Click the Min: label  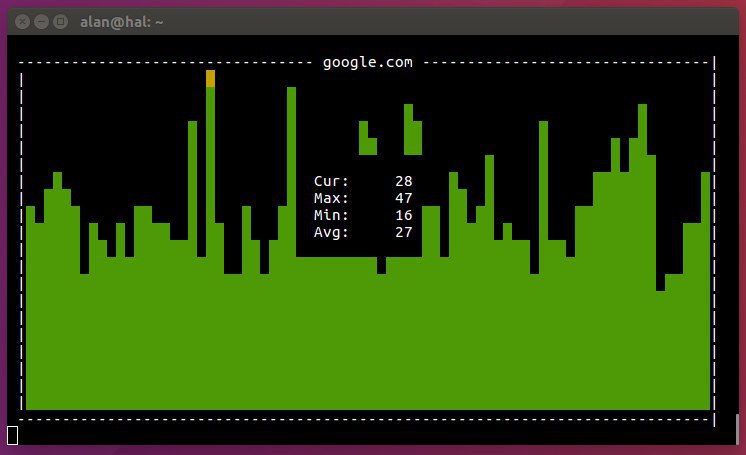click(331, 215)
